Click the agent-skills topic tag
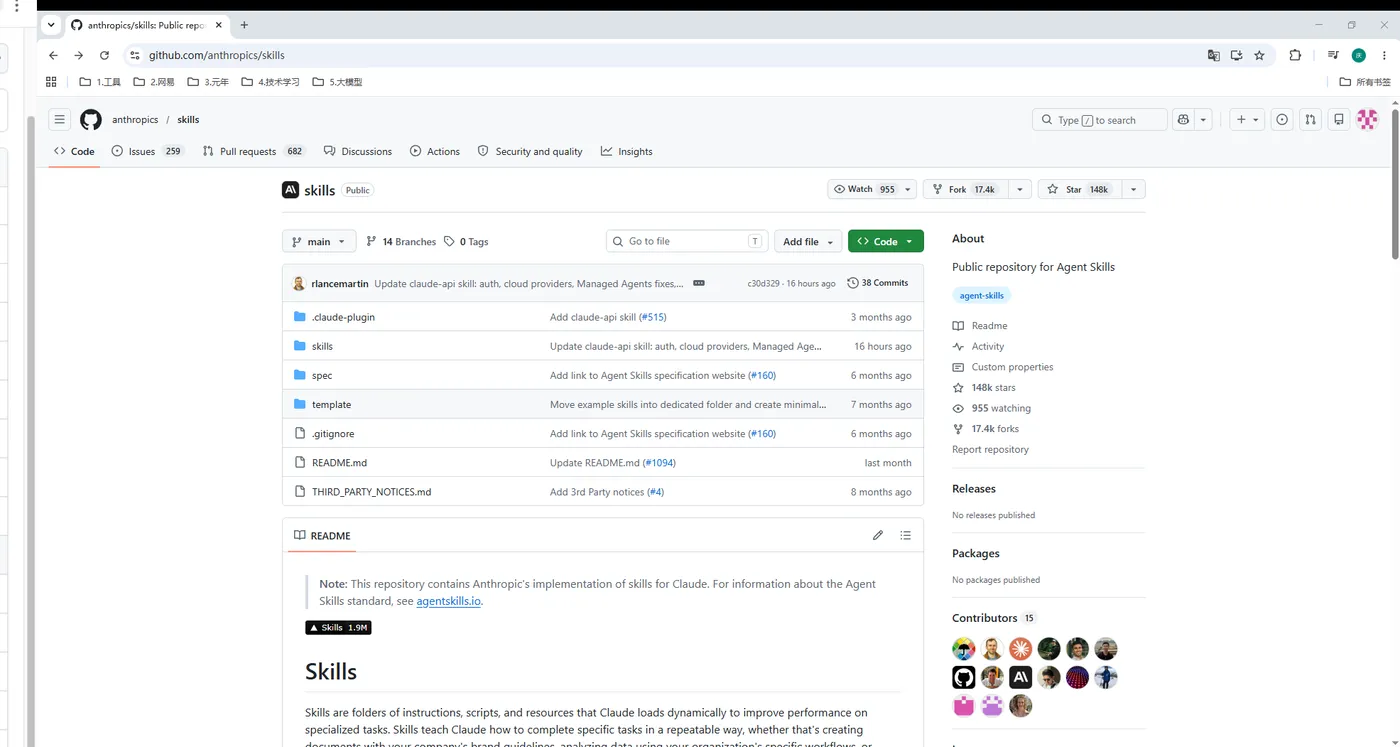 click(982, 295)
